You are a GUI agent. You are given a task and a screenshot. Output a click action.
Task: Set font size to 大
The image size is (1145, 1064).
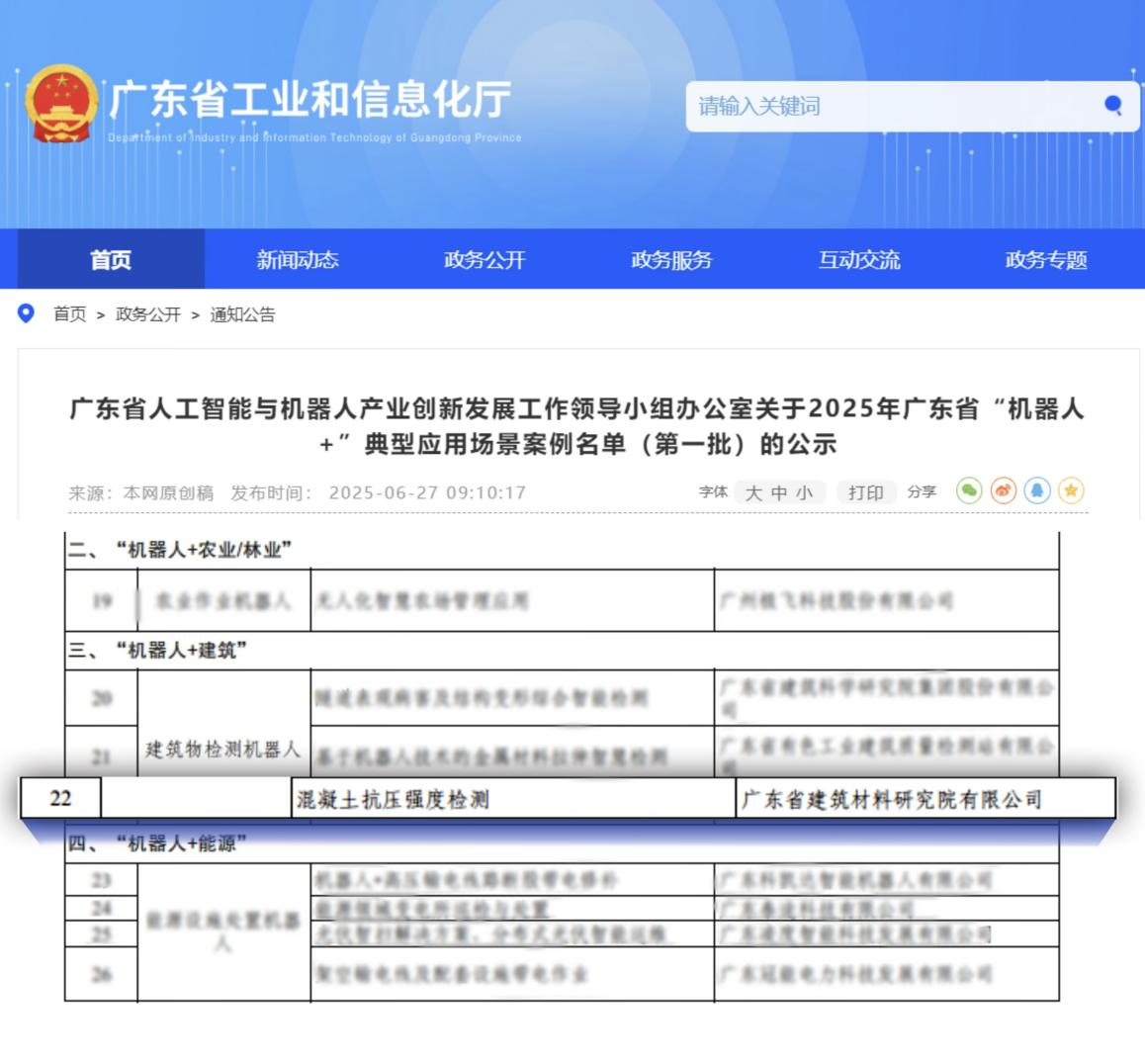click(x=753, y=492)
